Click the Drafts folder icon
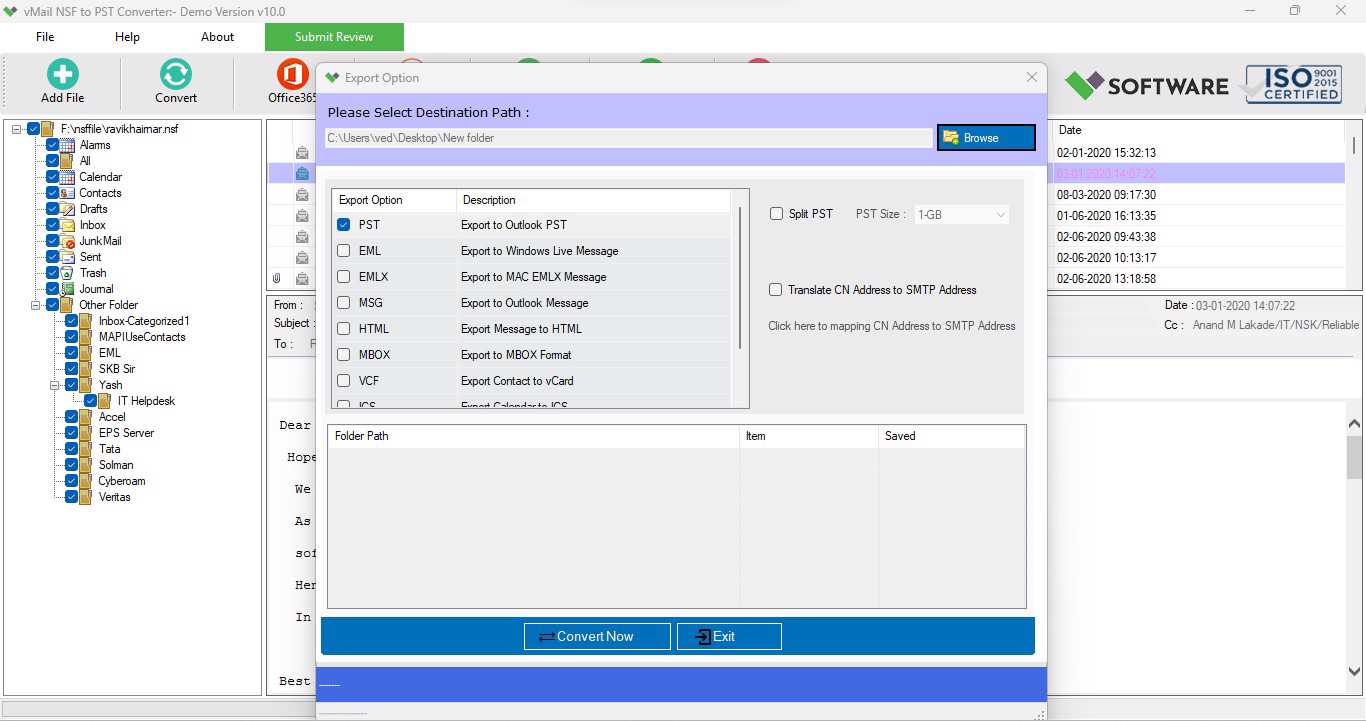 (67, 209)
